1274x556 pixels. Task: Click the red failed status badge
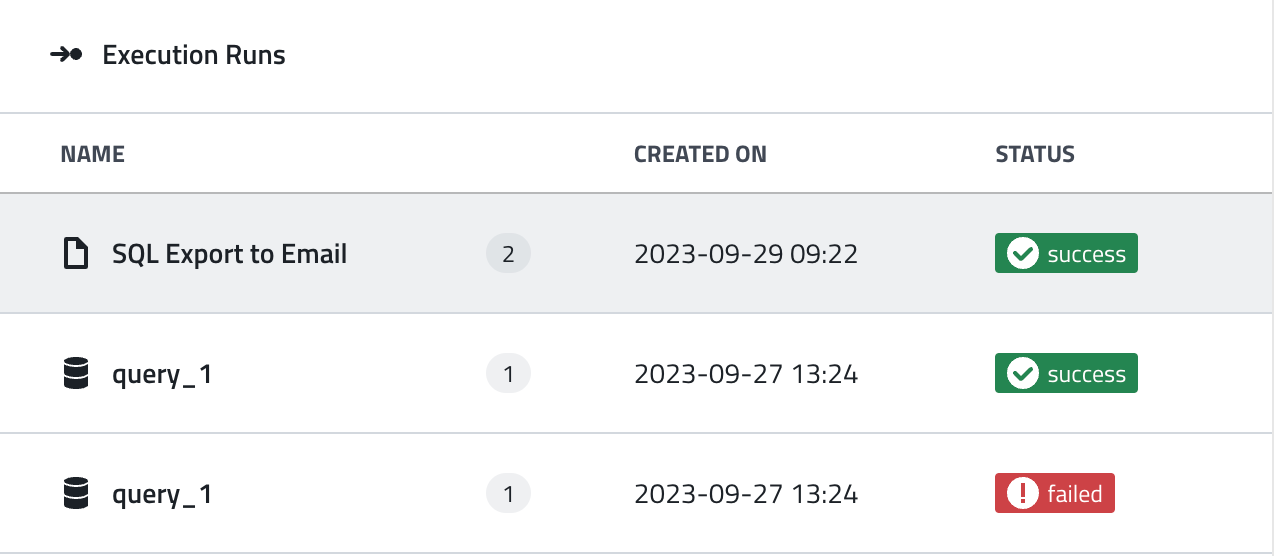[x=1054, y=494]
